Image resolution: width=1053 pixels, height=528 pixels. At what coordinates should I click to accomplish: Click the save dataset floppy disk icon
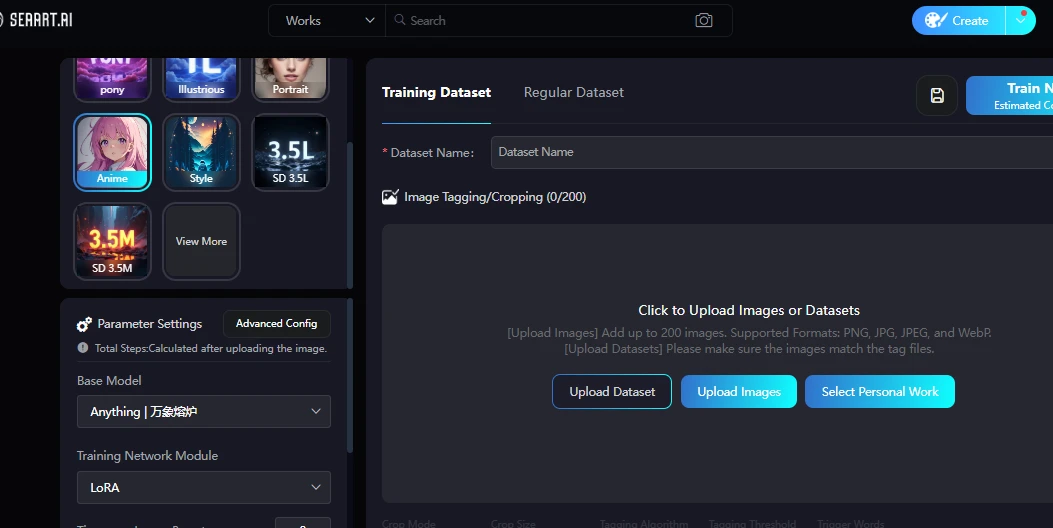coord(937,96)
